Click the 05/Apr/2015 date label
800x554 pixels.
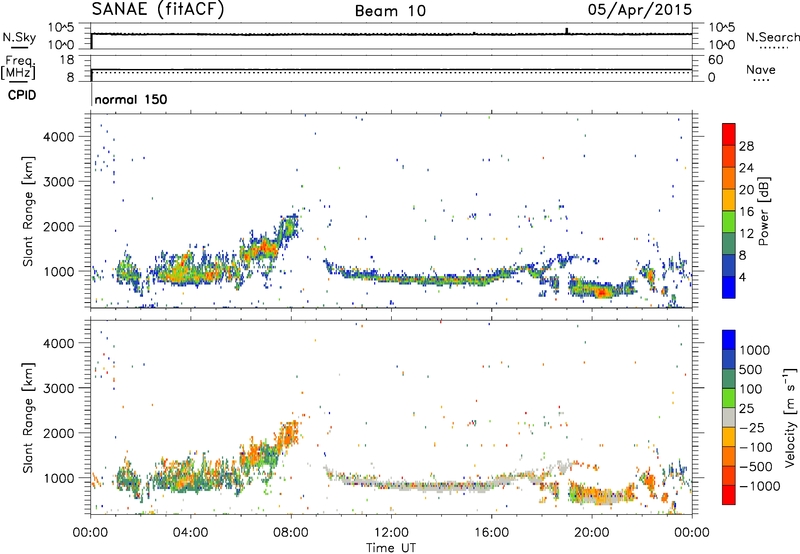[x=640, y=9]
